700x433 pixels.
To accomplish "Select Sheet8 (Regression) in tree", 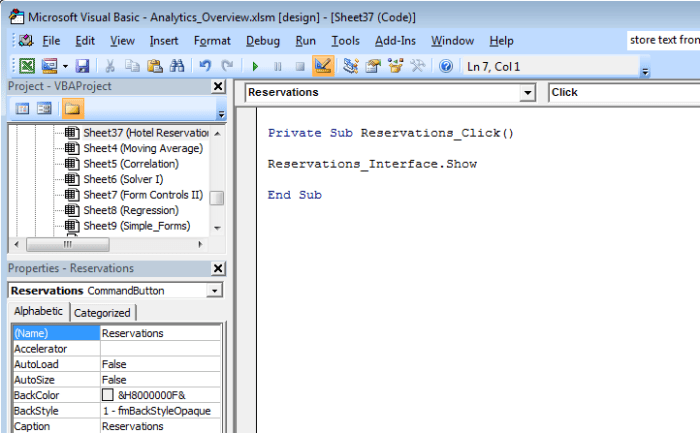I will click(x=131, y=210).
